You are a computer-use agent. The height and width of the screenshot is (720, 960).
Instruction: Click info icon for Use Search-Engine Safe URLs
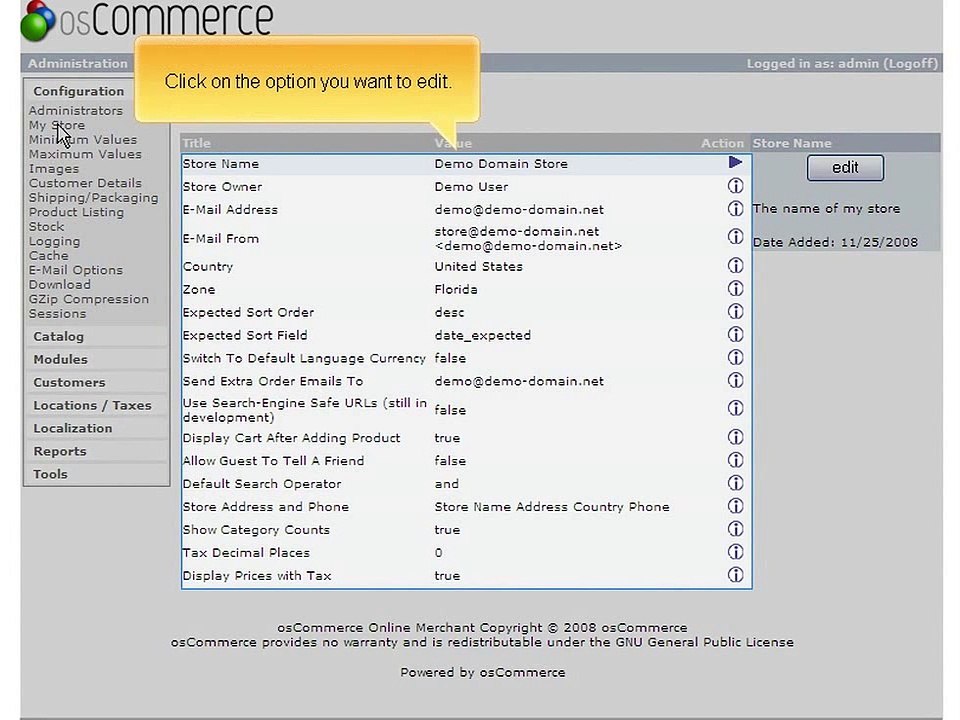point(735,408)
